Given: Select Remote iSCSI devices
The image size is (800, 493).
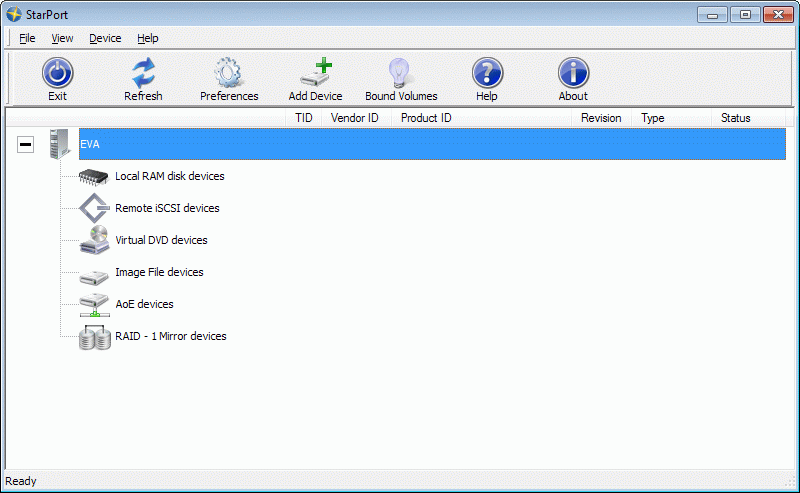Looking at the screenshot, I should [167, 208].
